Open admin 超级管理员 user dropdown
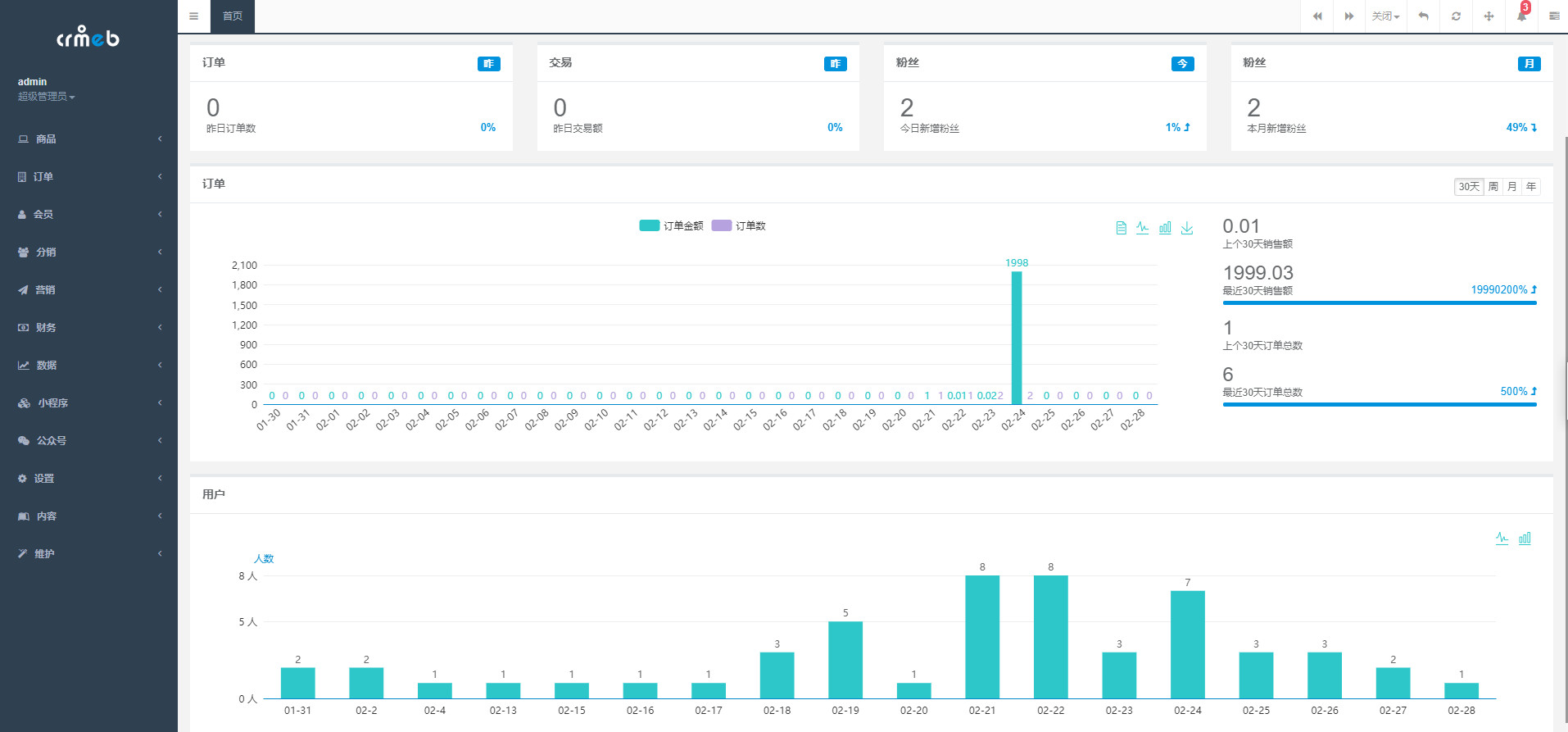 tap(46, 97)
